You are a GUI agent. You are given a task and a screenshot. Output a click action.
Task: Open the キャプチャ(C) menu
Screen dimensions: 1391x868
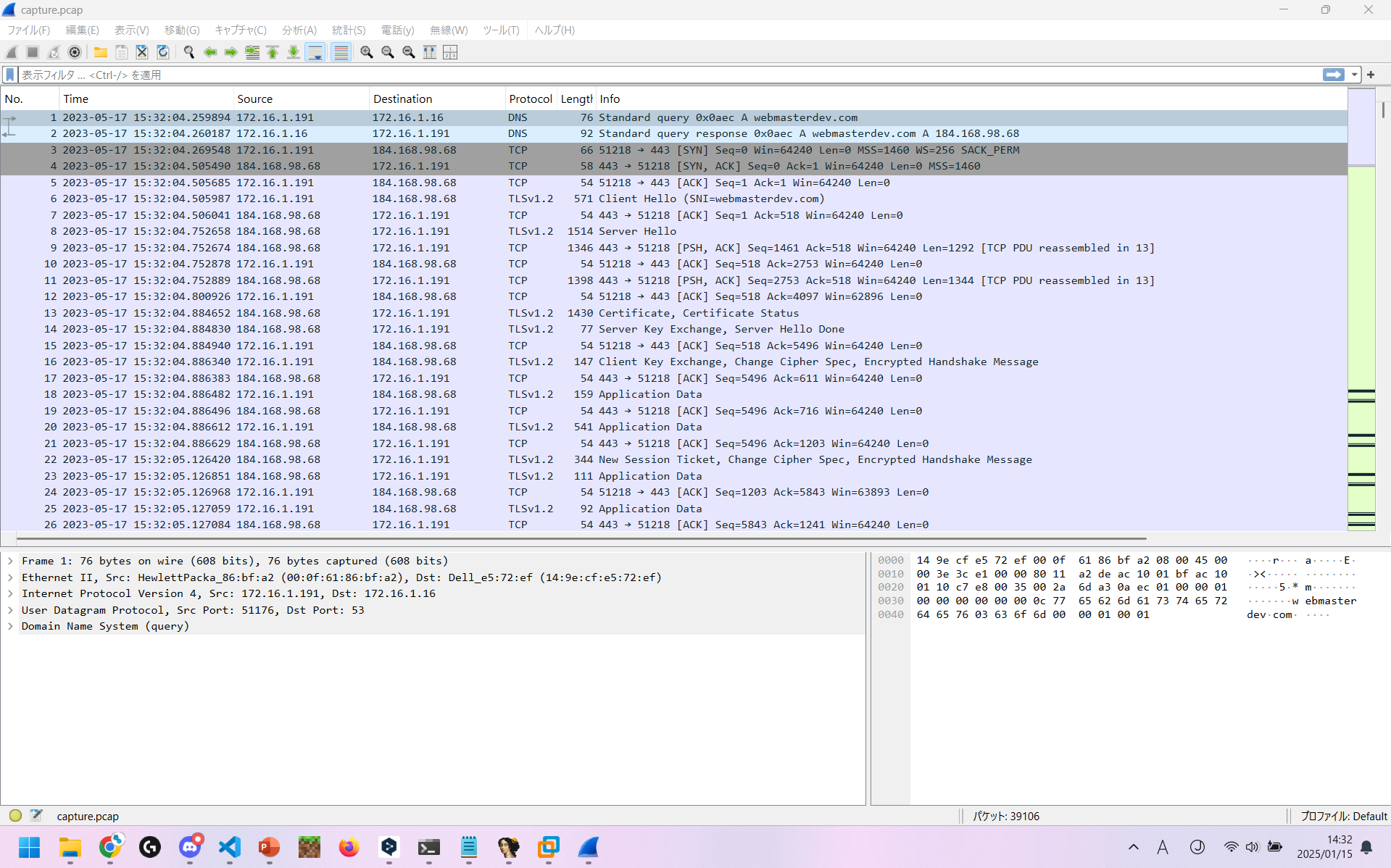pyautogui.click(x=241, y=30)
